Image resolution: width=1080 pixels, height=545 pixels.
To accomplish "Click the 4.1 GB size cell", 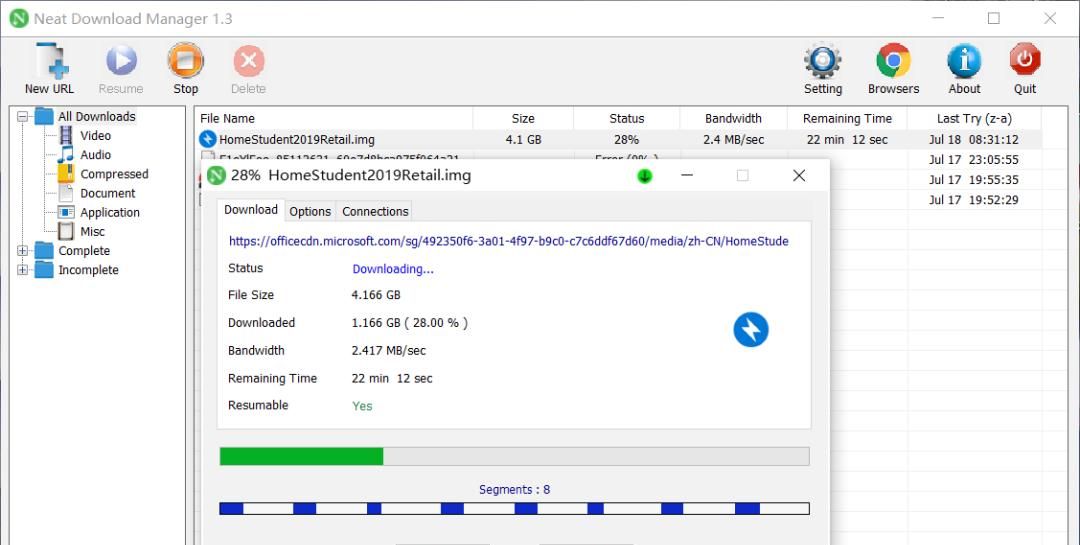I will [523, 139].
